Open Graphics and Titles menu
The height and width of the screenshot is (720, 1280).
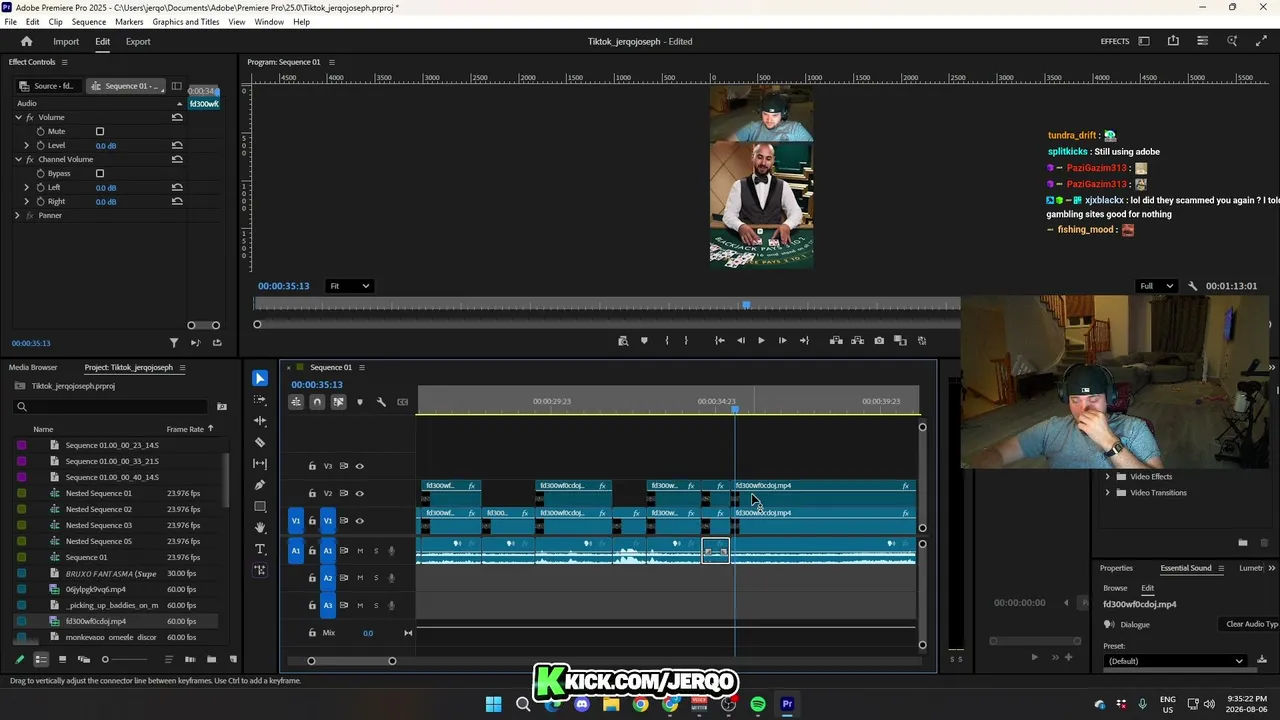186,22
